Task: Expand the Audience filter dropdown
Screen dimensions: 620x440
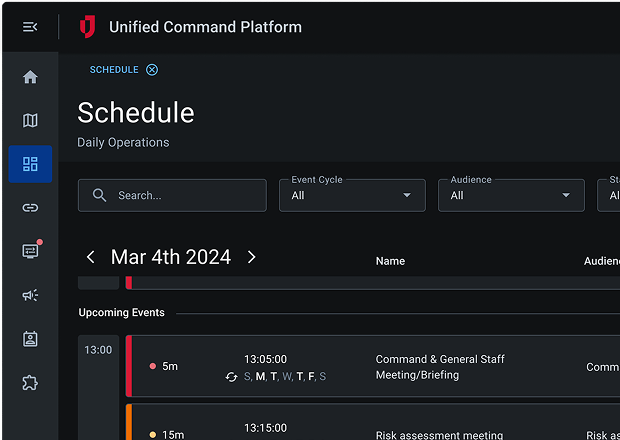Action: tap(511, 196)
